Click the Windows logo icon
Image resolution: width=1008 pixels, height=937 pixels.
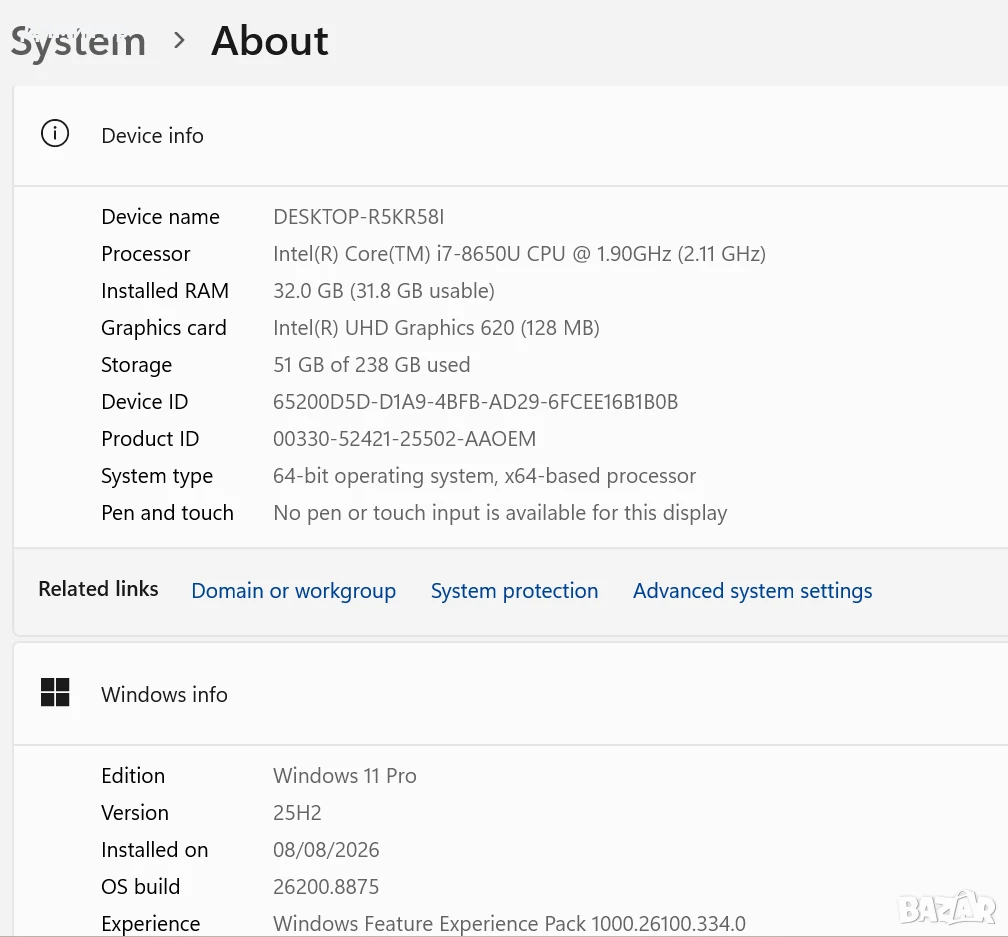[x=55, y=692]
